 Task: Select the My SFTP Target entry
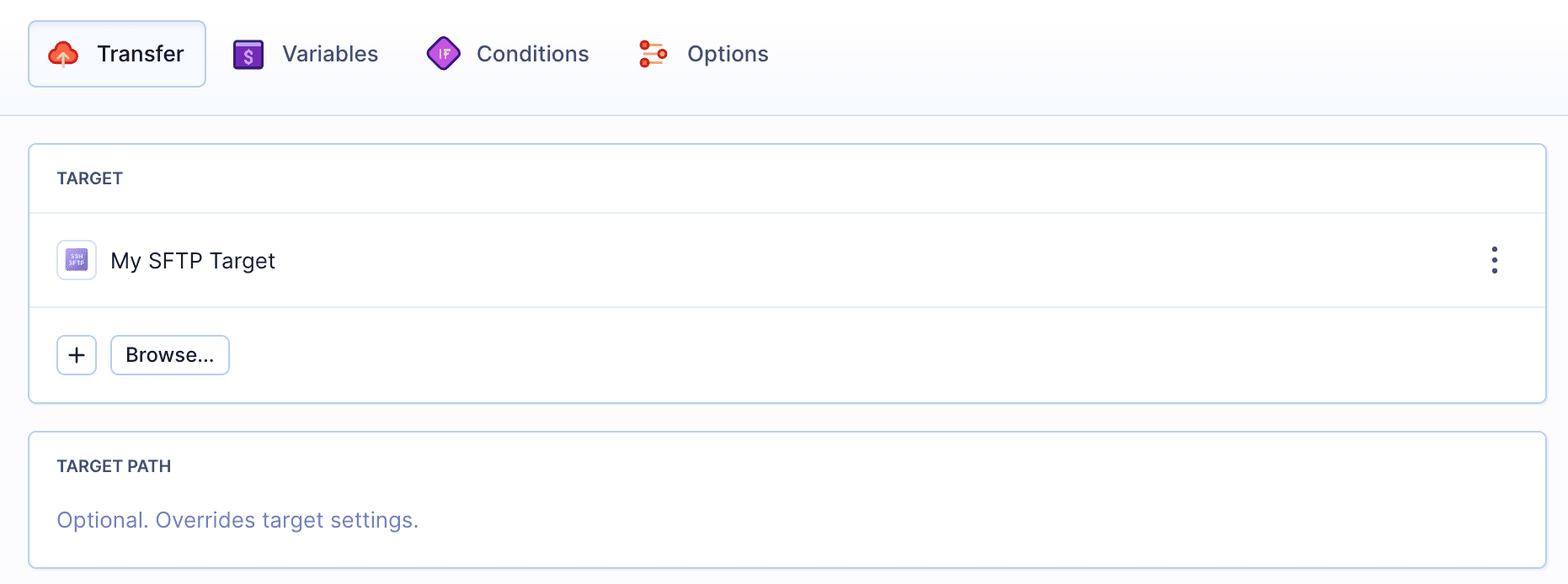[x=193, y=260]
